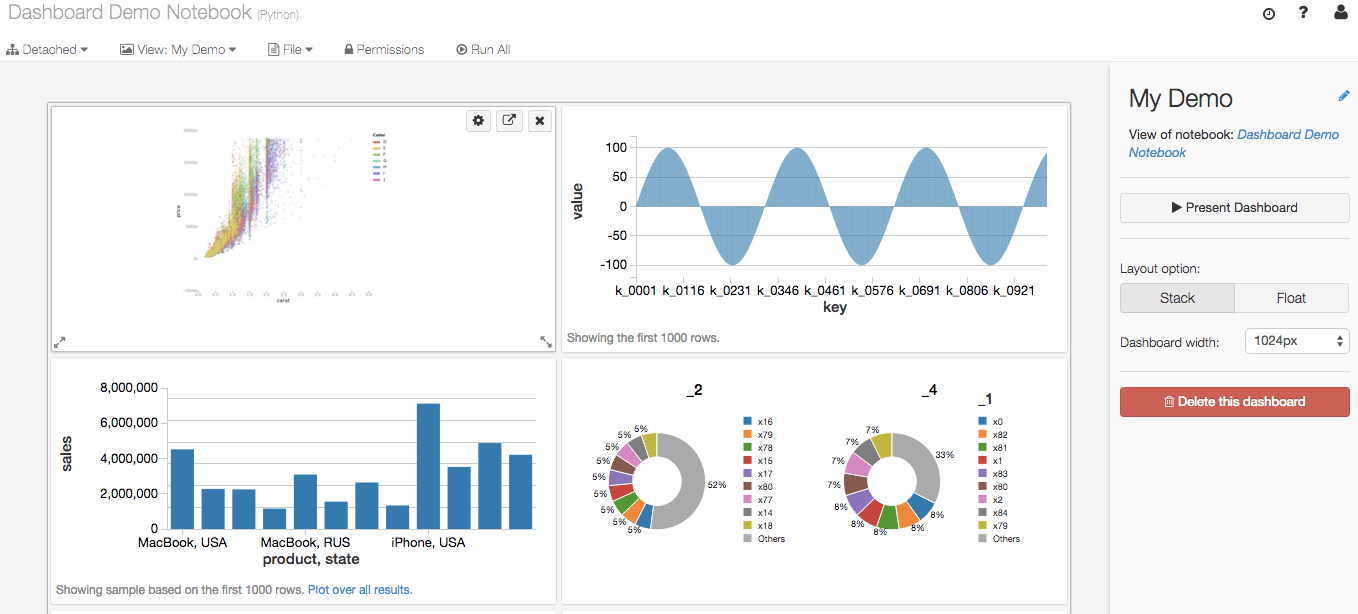This screenshot has height=614, width=1358.
Task: Open the scatter plot in its source notebook
Action: [x=509, y=120]
